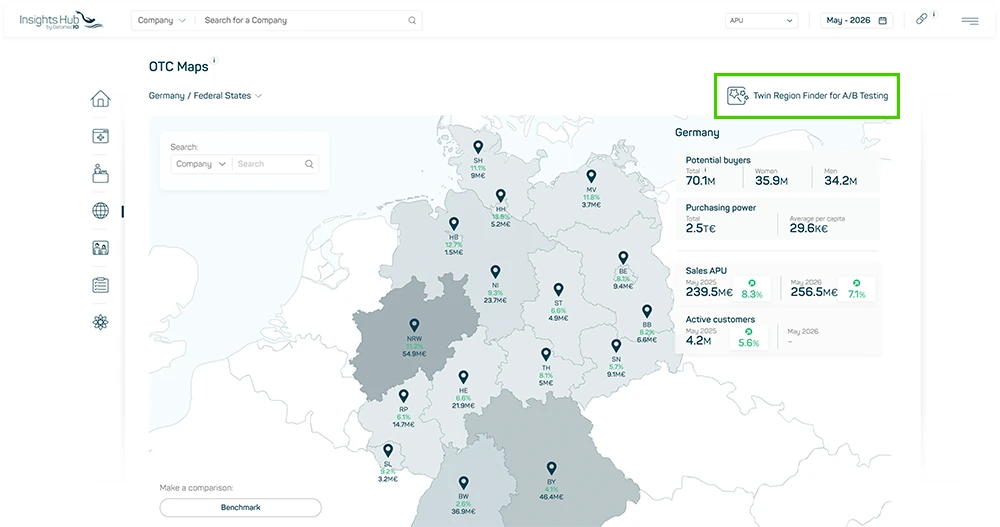Open the Company dropdown in map search

[x=201, y=164]
